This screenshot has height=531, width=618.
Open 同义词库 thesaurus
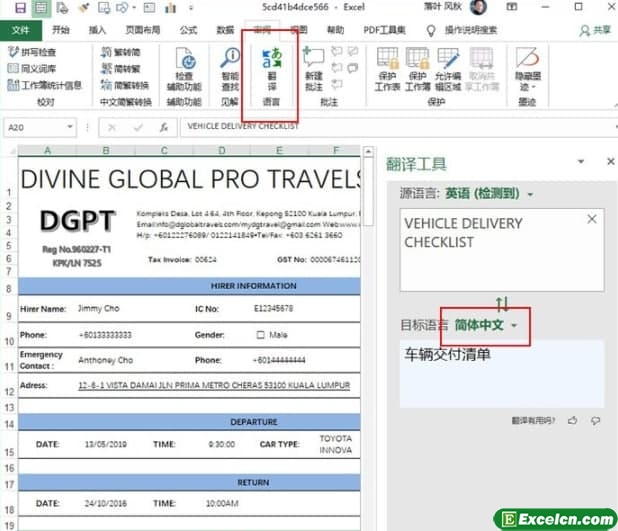[32, 69]
